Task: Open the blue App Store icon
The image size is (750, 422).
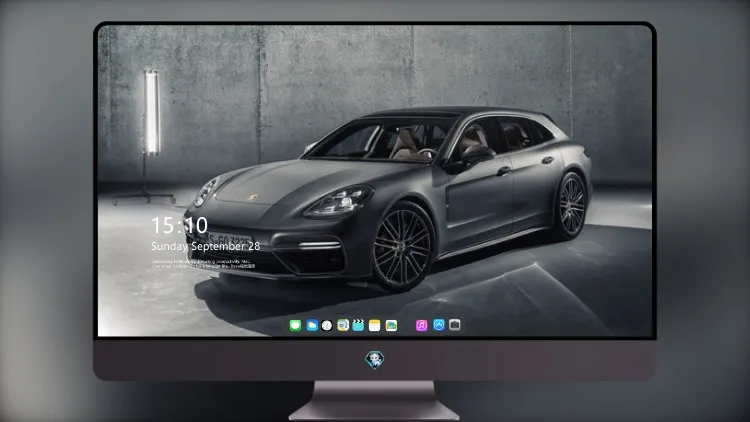Action: 439,325
